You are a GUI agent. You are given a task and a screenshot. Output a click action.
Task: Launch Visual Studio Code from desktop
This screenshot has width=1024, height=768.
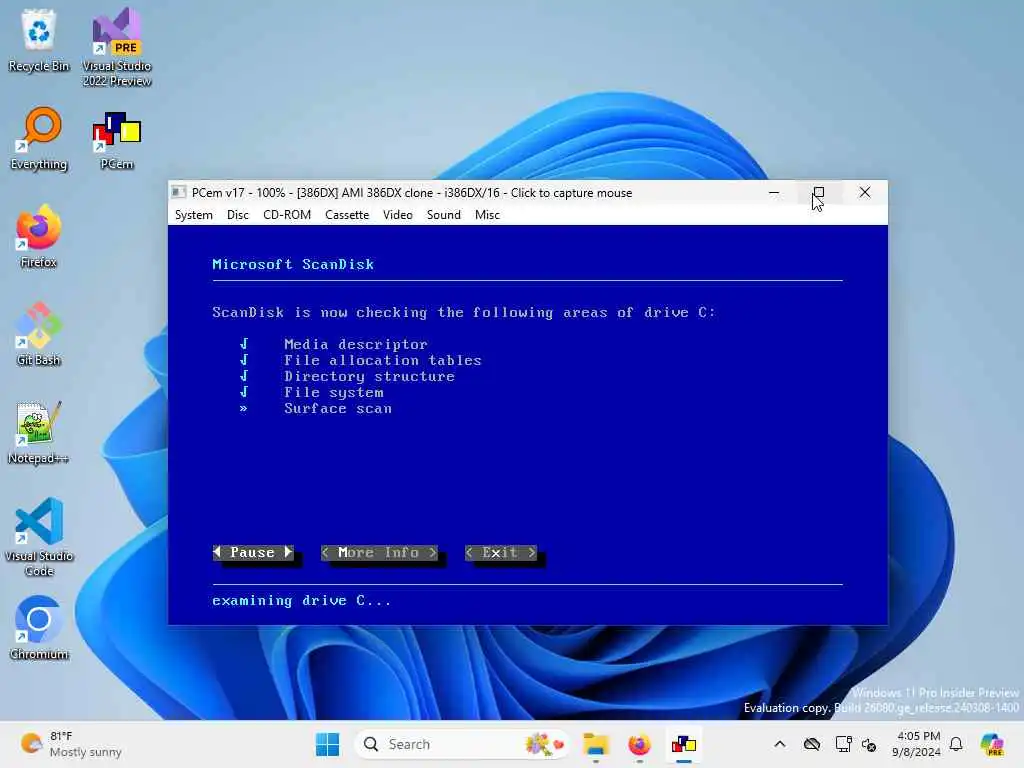click(x=39, y=537)
